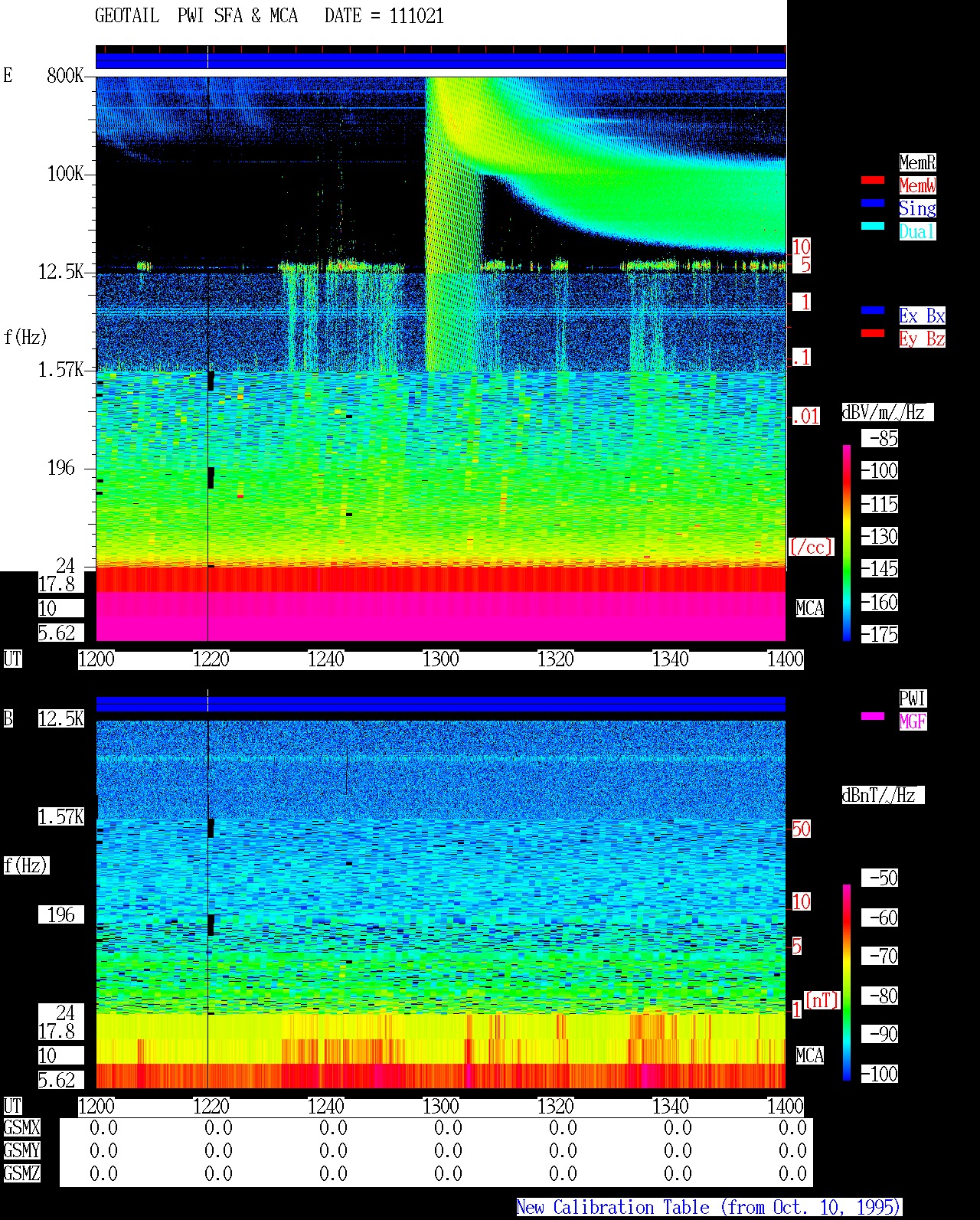The height and width of the screenshot is (1220, 980).
Task: Click the blue mode bar above B spectrogram
Action: 441,704
